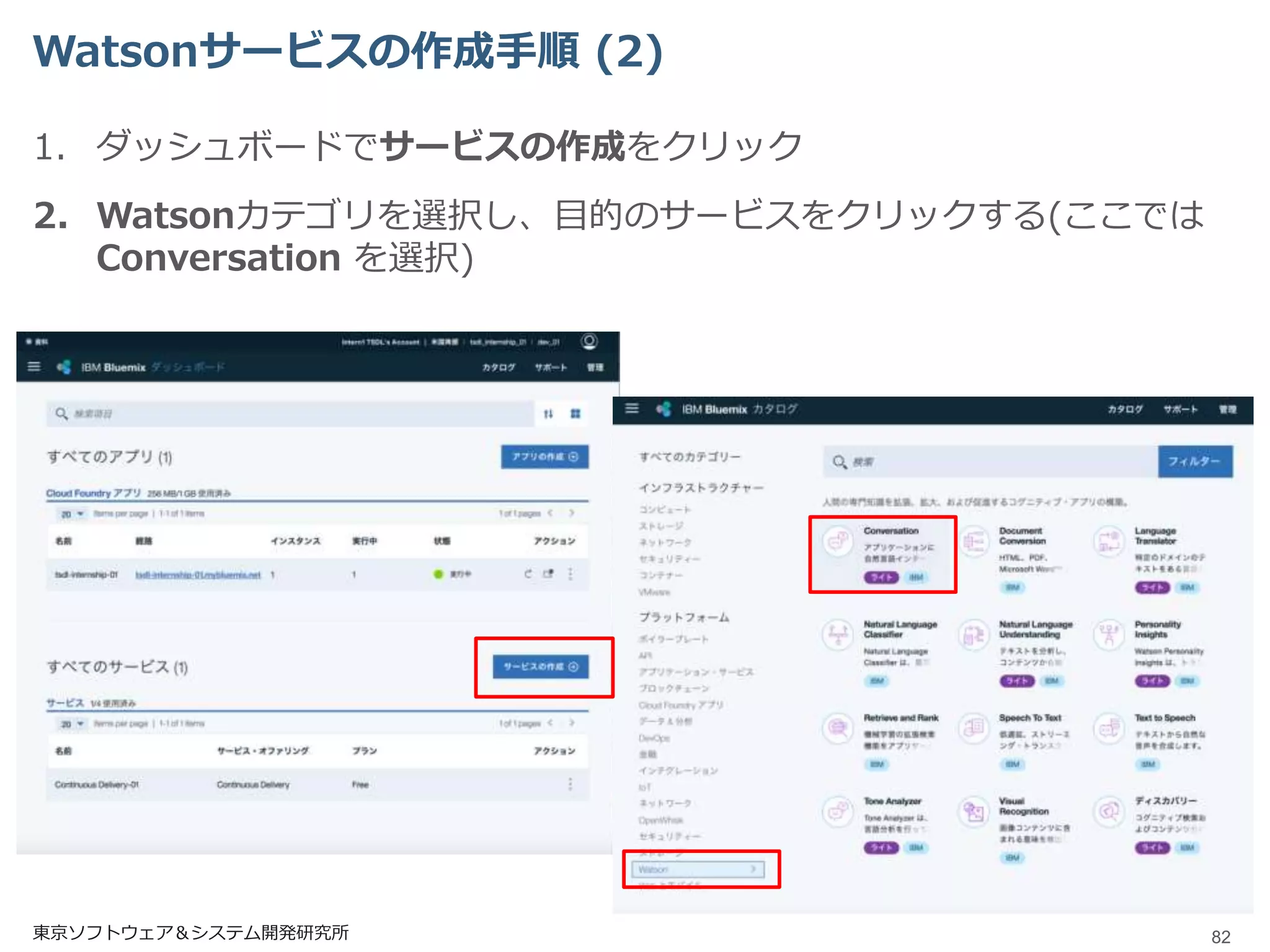The width and height of the screenshot is (1270, 952).
Task: Click Continuous Delivery-01 service name
Action: pyautogui.click(x=97, y=785)
